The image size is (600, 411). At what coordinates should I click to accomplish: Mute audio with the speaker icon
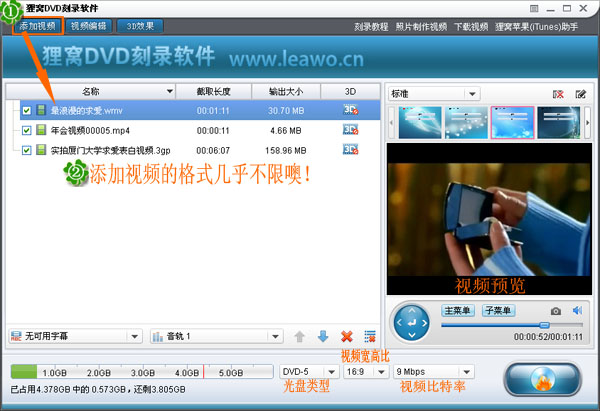[x=577, y=310]
